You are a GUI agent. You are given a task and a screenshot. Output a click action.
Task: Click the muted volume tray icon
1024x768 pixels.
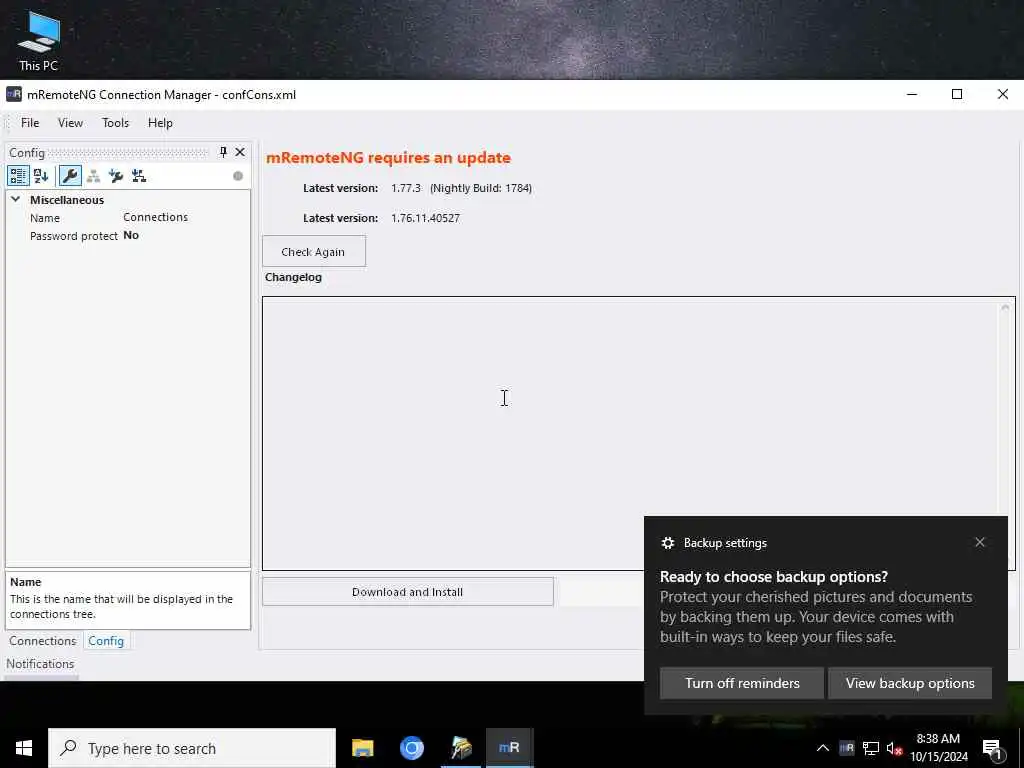[894, 748]
